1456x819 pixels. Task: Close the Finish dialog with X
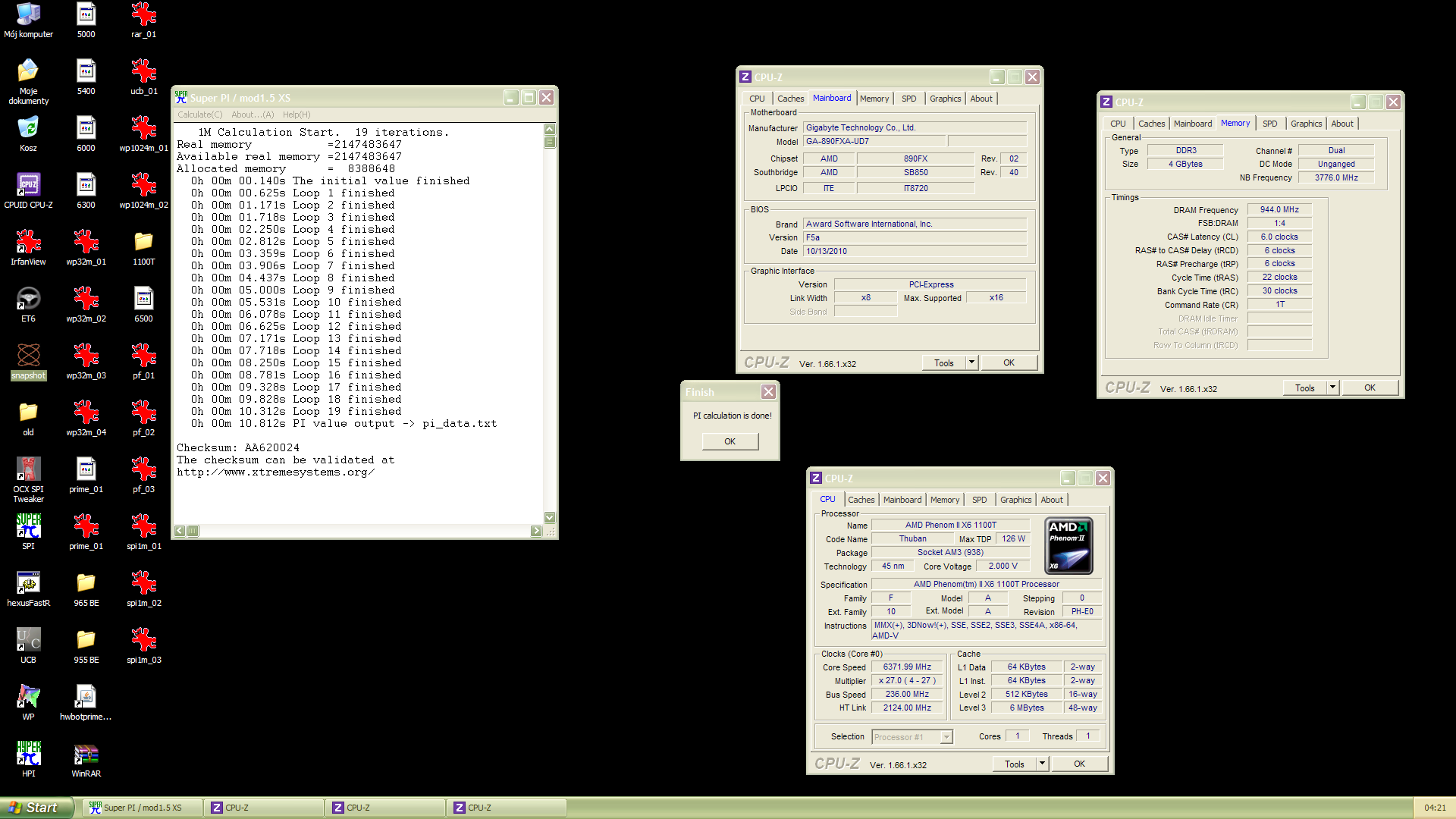[x=768, y=391]
